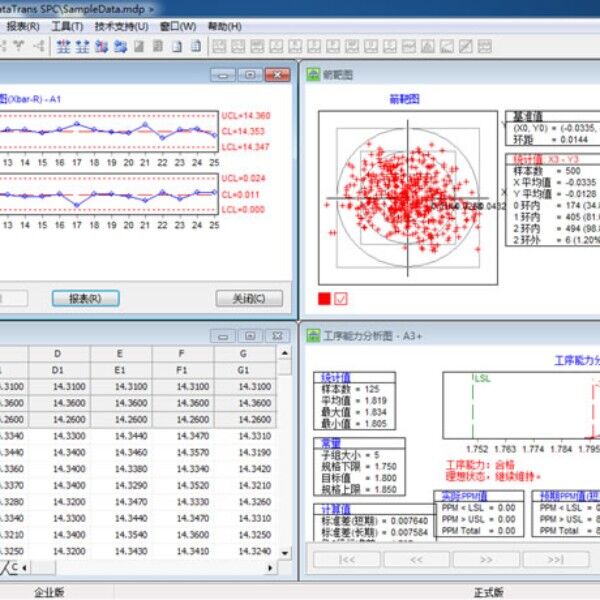Click the solid red color swatch
This screenshot has width=600, height=600.
tap(325, 298)
